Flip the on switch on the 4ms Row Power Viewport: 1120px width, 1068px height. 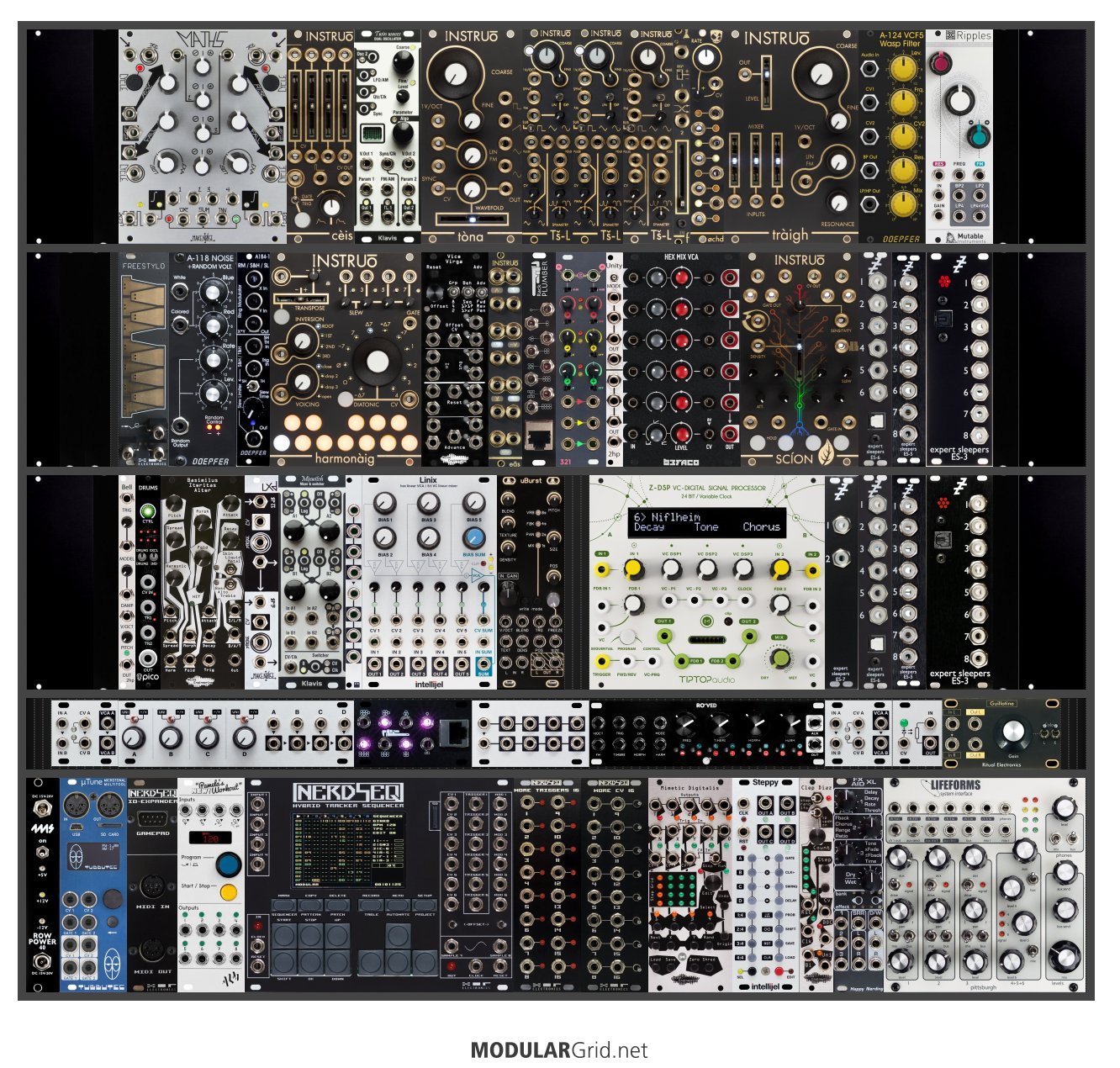click(42, 853)
